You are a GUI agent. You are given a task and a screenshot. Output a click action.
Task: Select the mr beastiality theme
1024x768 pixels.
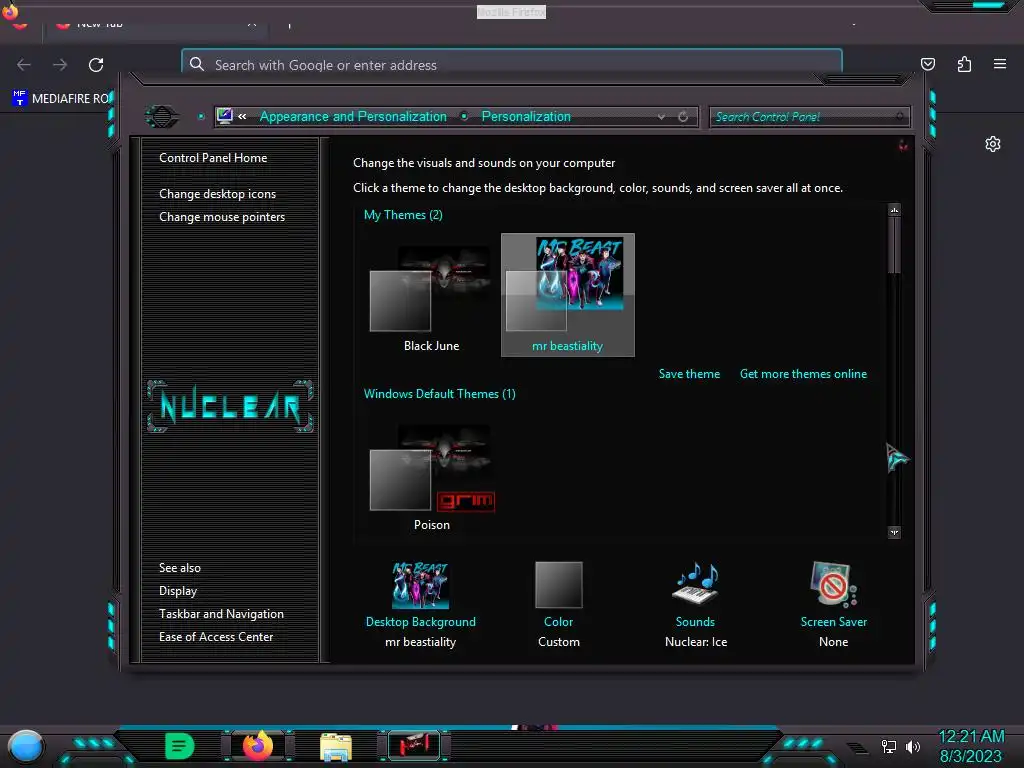coord(568,295)
